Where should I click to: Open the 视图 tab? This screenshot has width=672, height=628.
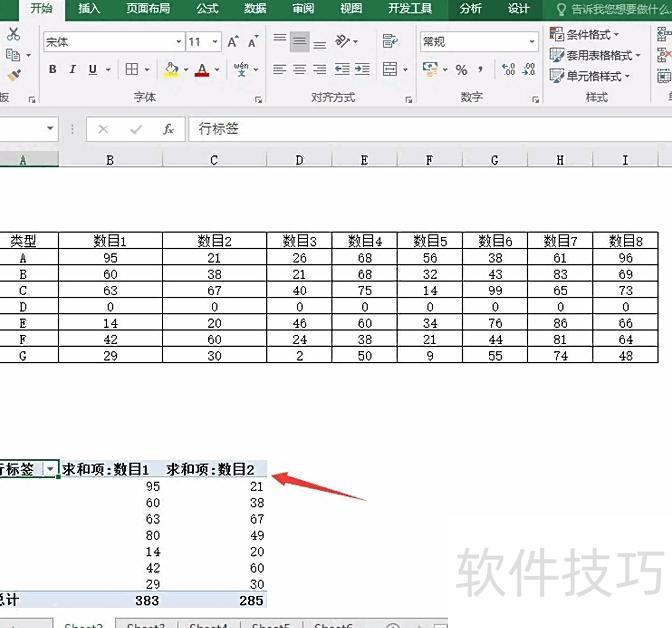click(351, 8)
